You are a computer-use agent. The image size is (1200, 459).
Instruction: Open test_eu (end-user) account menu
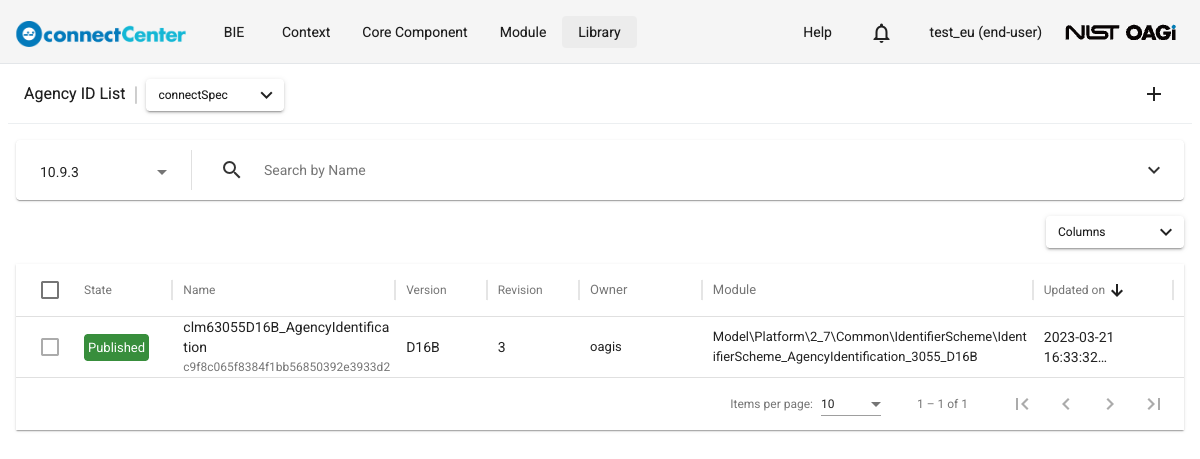[985, 32]
